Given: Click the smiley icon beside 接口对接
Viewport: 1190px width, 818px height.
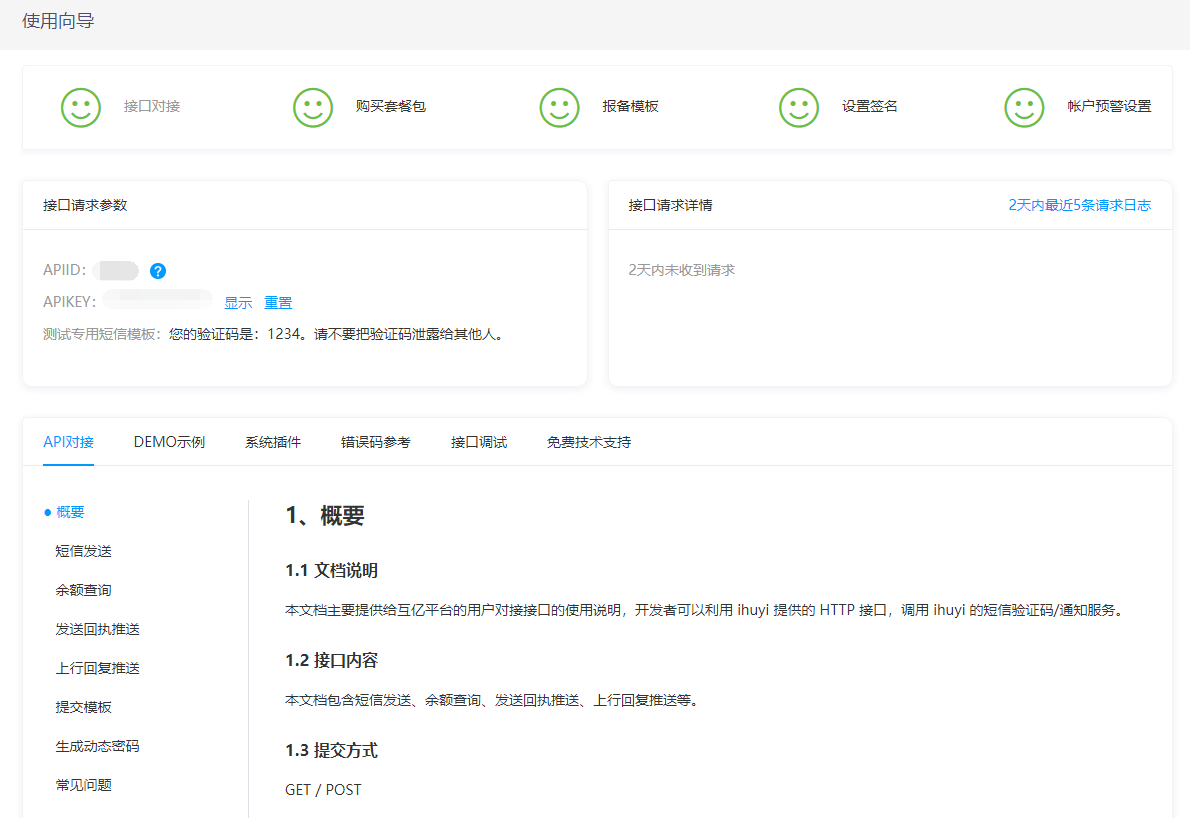Looking at the screenshot, I should pyautogui.click(x=81, y=107).
